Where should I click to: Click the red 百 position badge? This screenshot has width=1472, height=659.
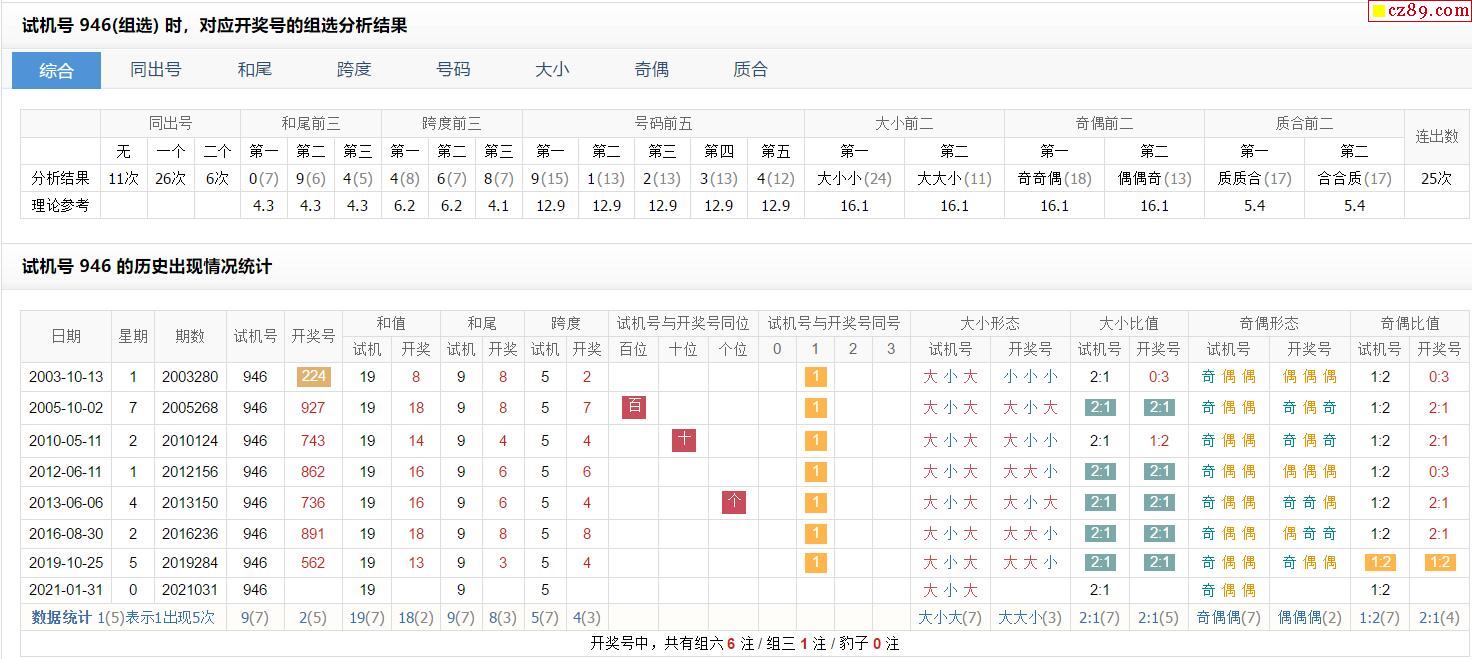633,407
